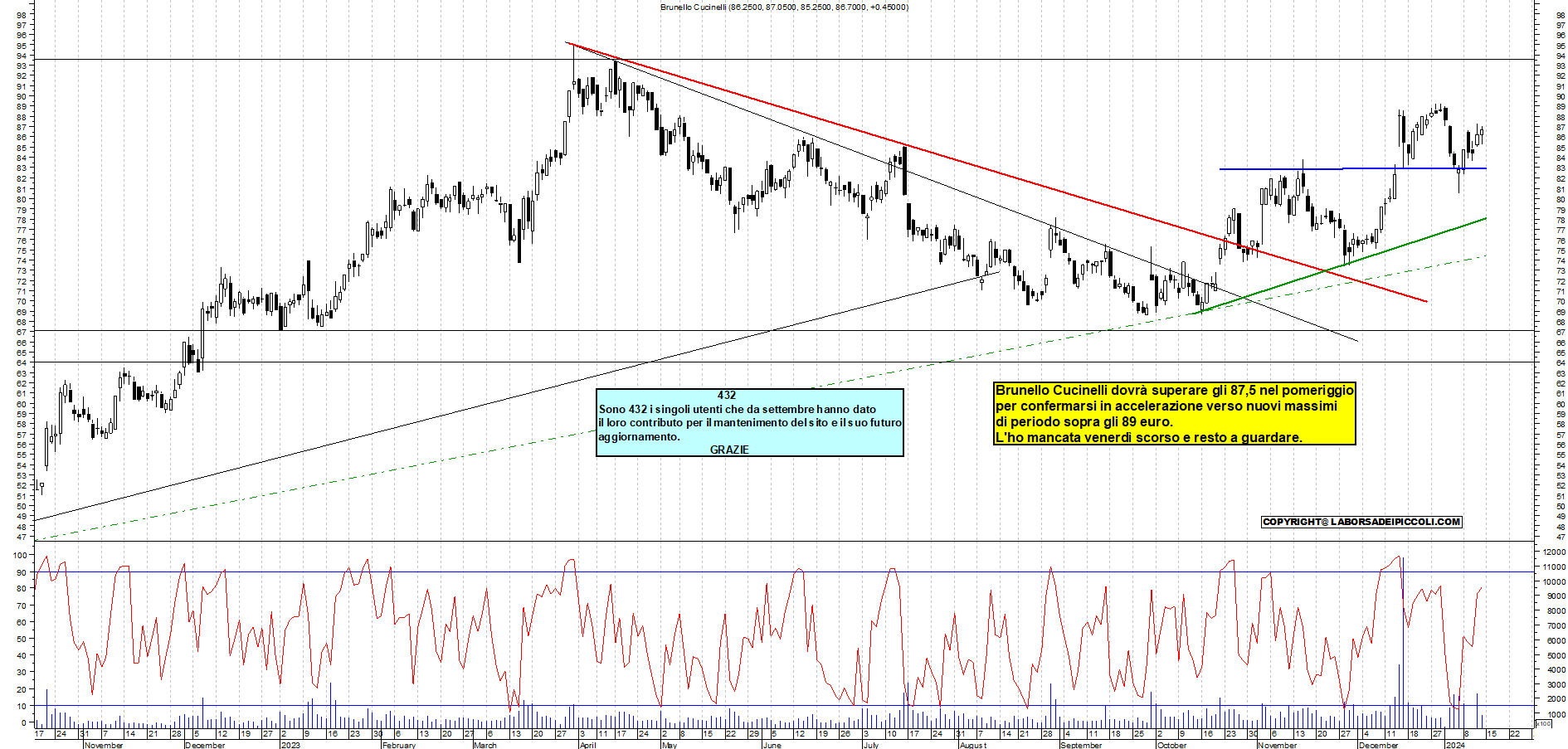The height and width of the screenshot is (749, 1568).
Task: Select the blue horizontal resistance line near 83
Action: [1352, 168]
